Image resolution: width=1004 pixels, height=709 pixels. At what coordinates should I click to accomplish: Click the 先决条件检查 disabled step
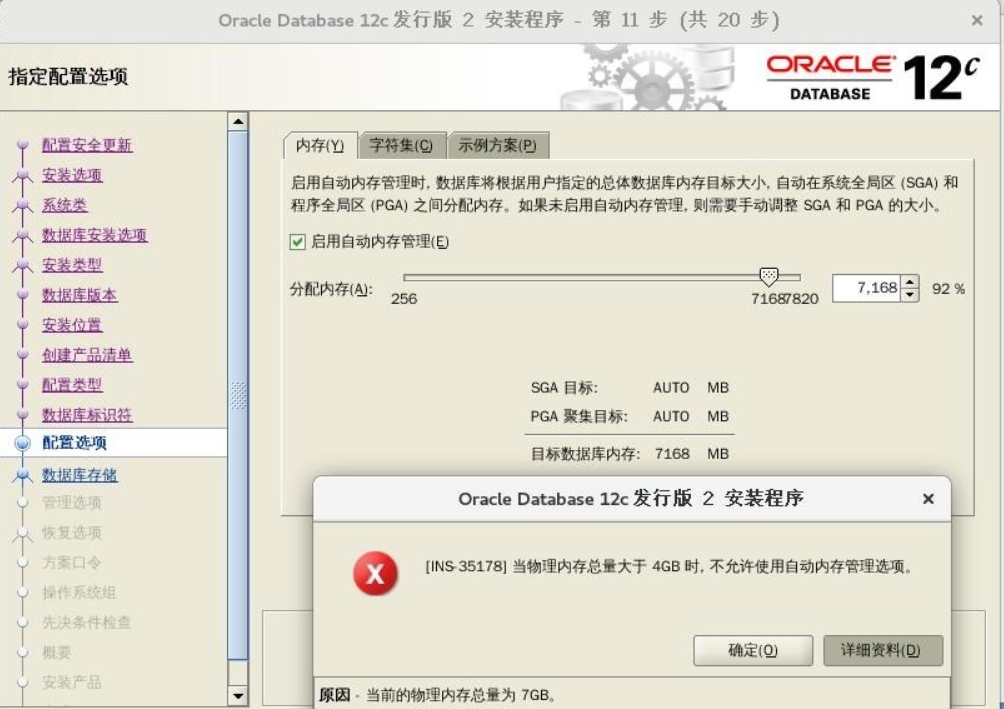[87, 622]
